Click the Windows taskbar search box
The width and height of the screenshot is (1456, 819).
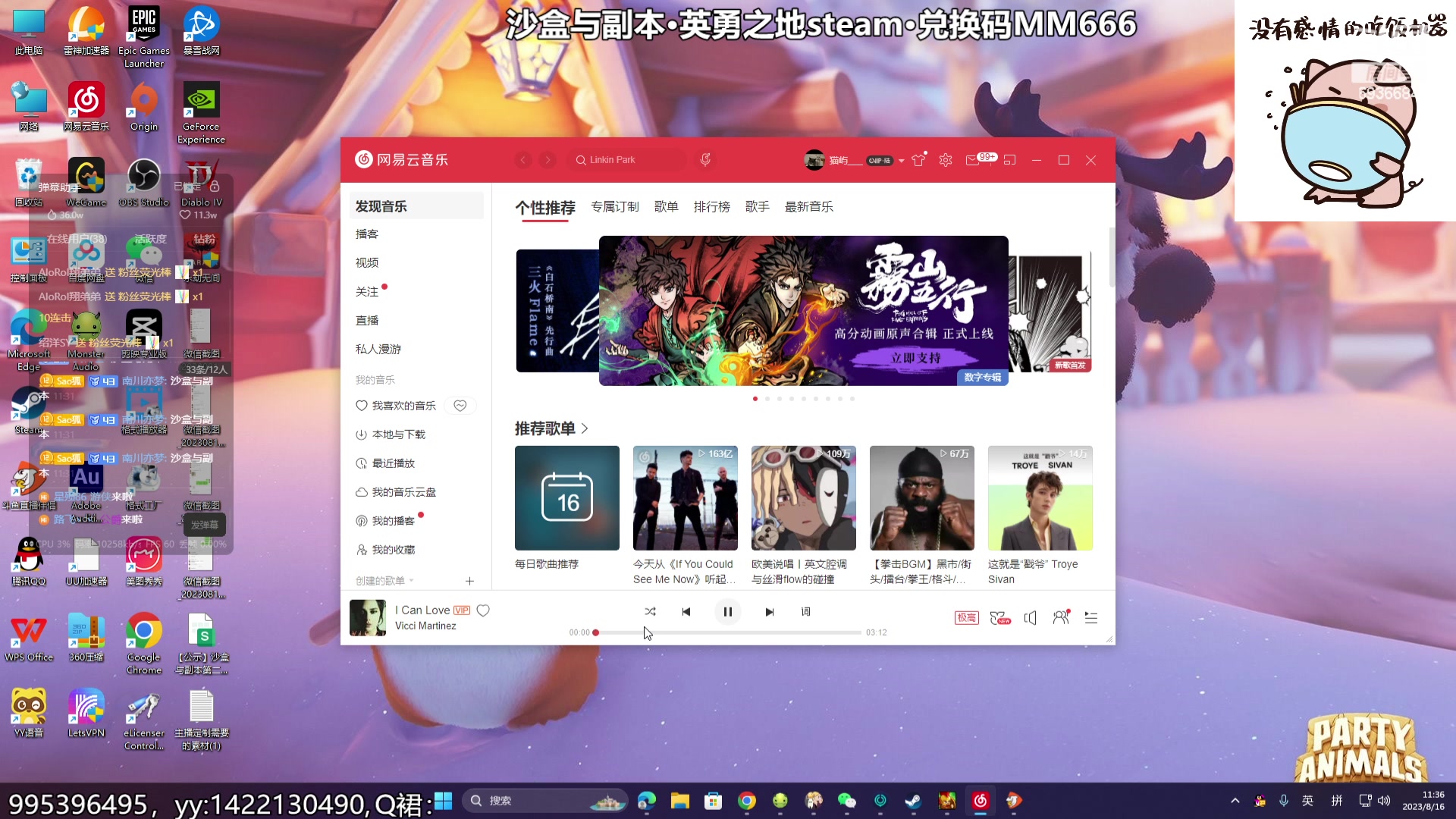pos(544,801)
